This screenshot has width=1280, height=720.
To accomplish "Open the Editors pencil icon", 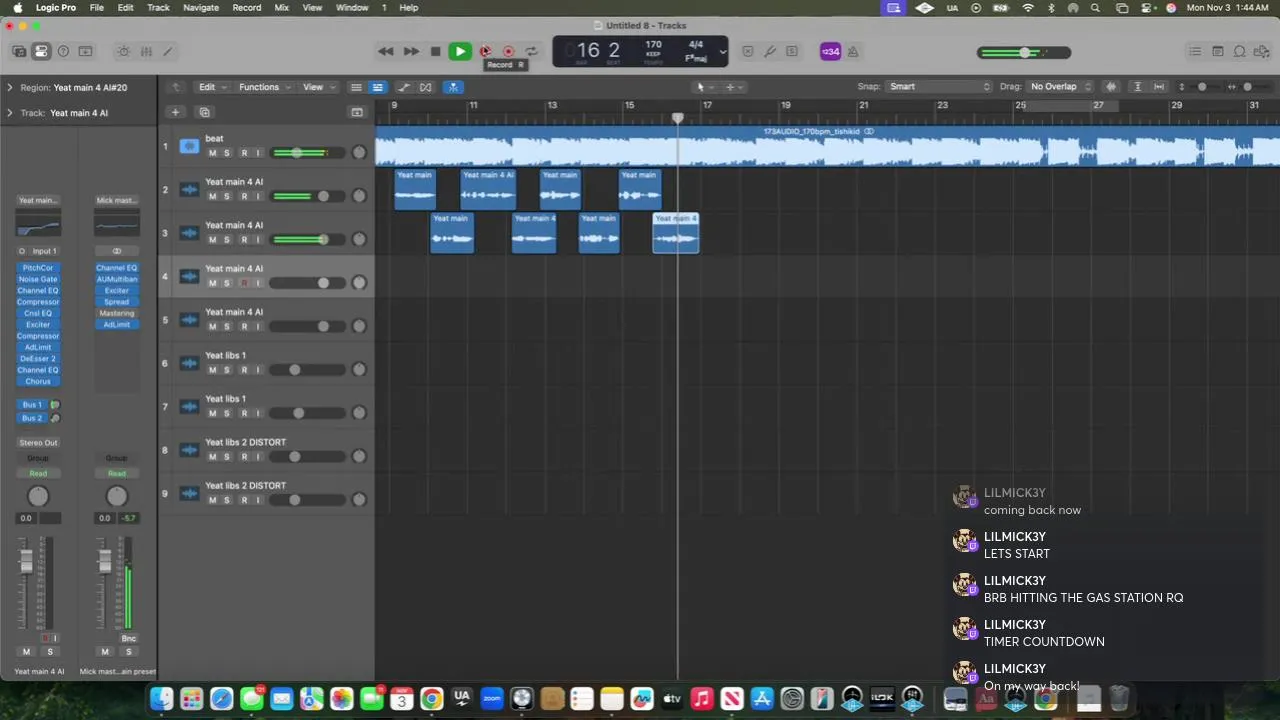I will click(x=168, y=51).
